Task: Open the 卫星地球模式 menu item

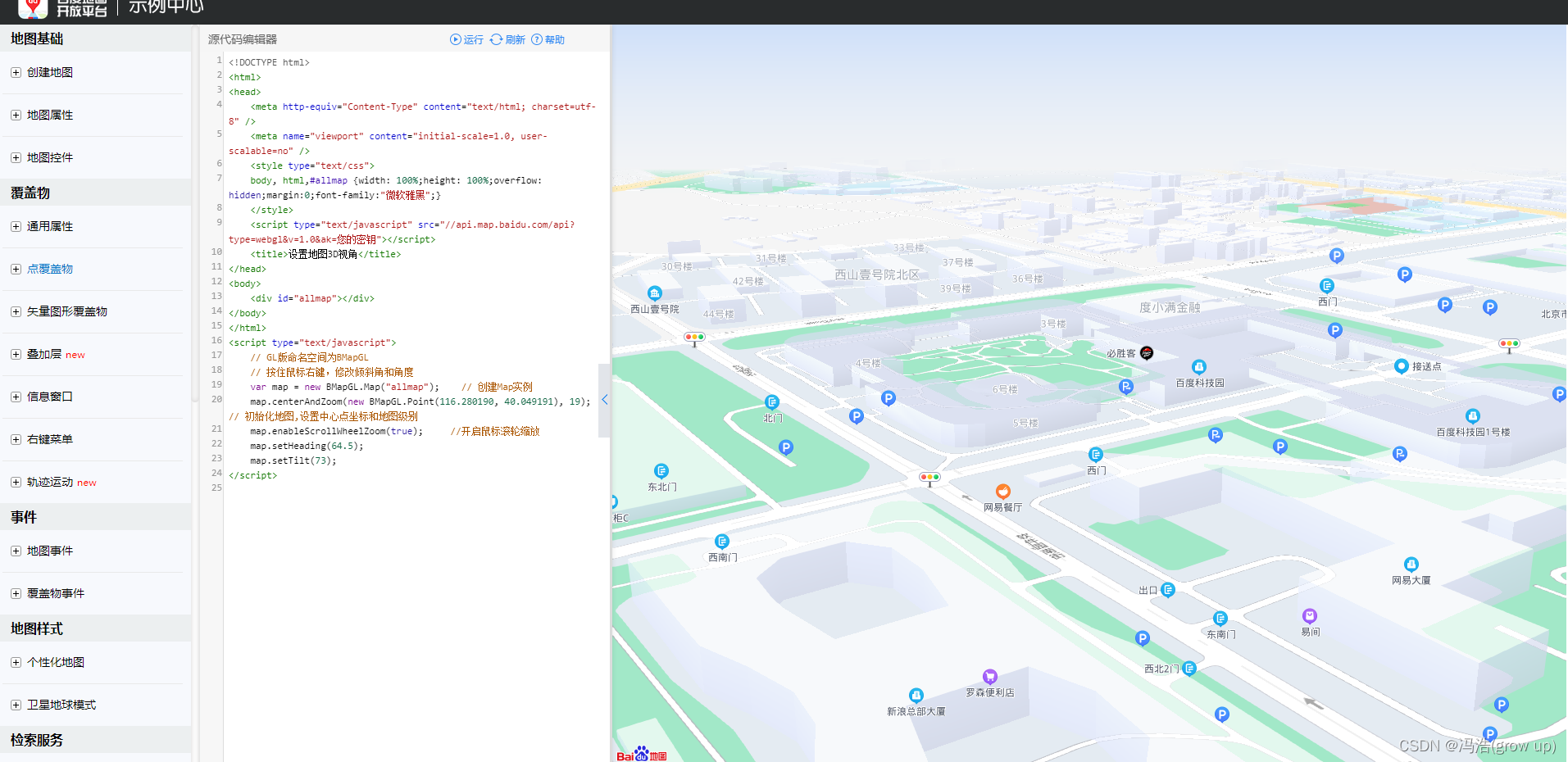Action: 61,705
